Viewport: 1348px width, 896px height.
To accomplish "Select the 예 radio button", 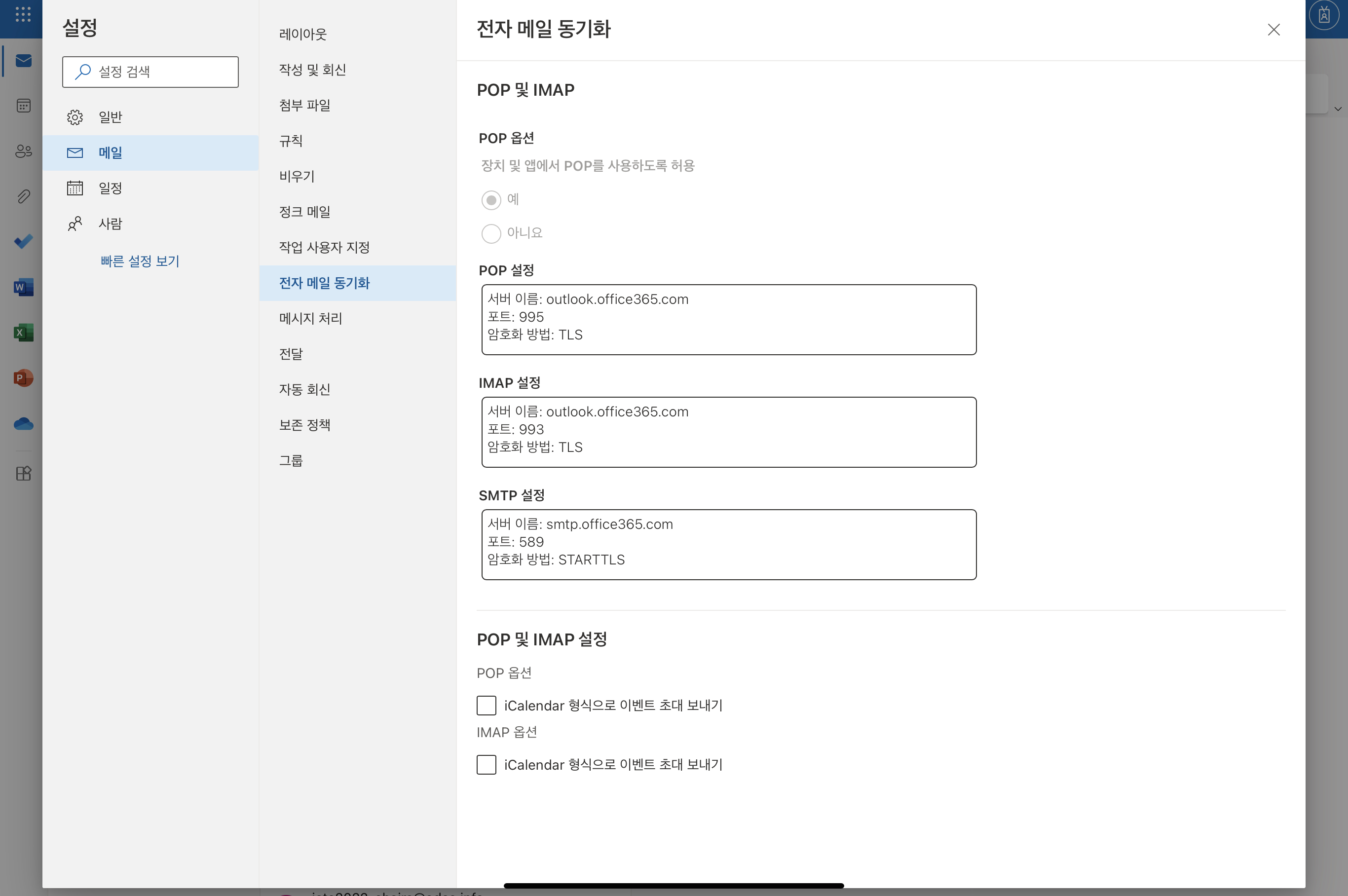I will (x=491, y=200).
